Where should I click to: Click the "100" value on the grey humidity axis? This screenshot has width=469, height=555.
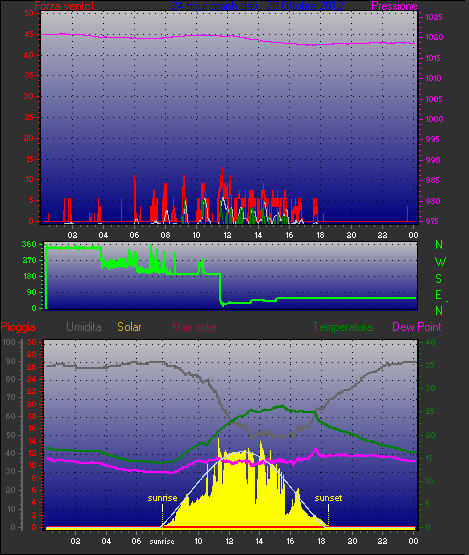(x=8, y=342)
